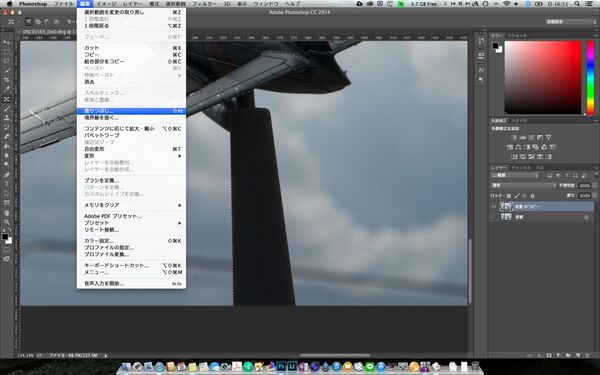The image size is (600, 375).
Task: Expand the メモリをクリア submenu
Action: 132,205
